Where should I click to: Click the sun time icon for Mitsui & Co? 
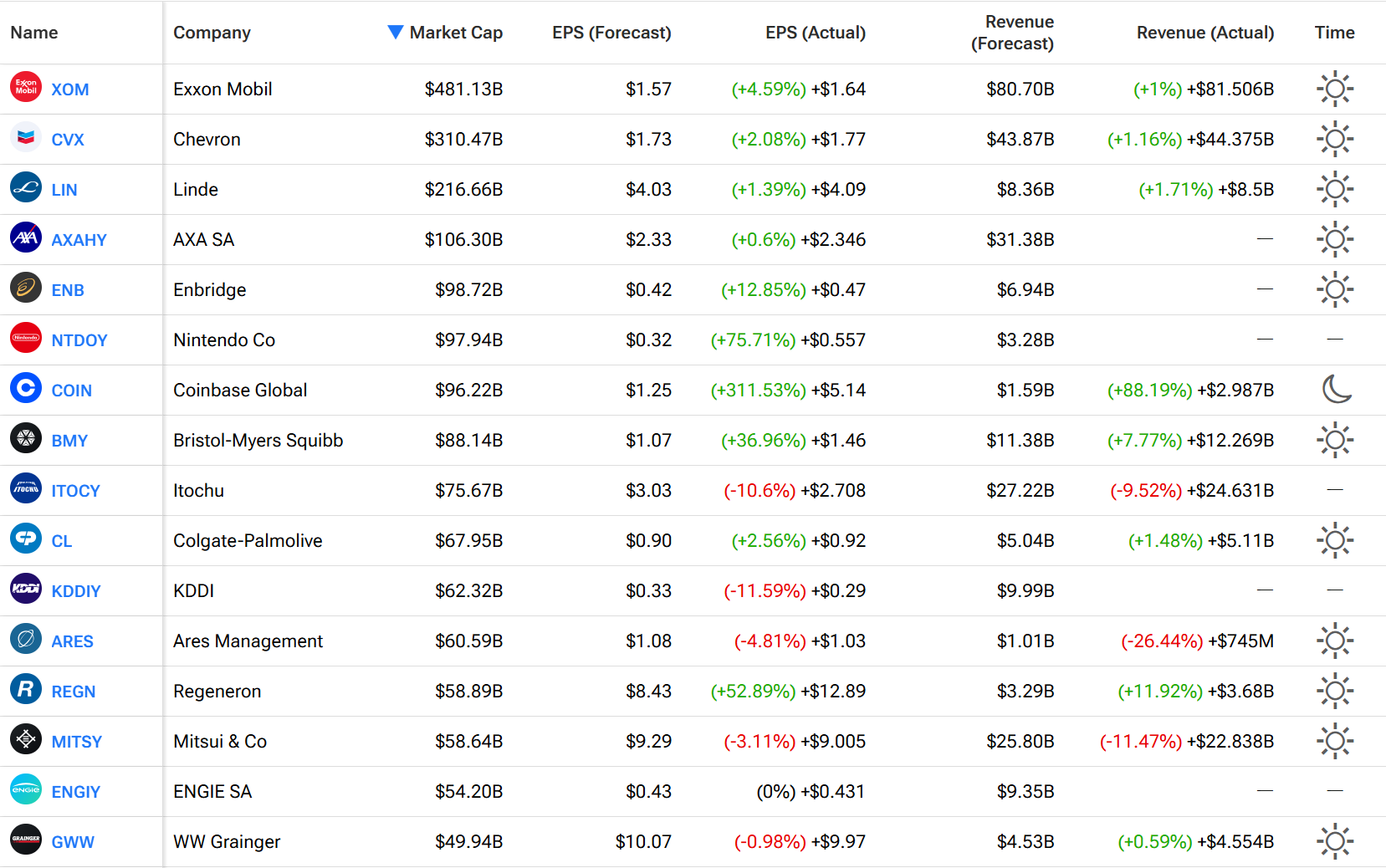[x=1335, y=741]
